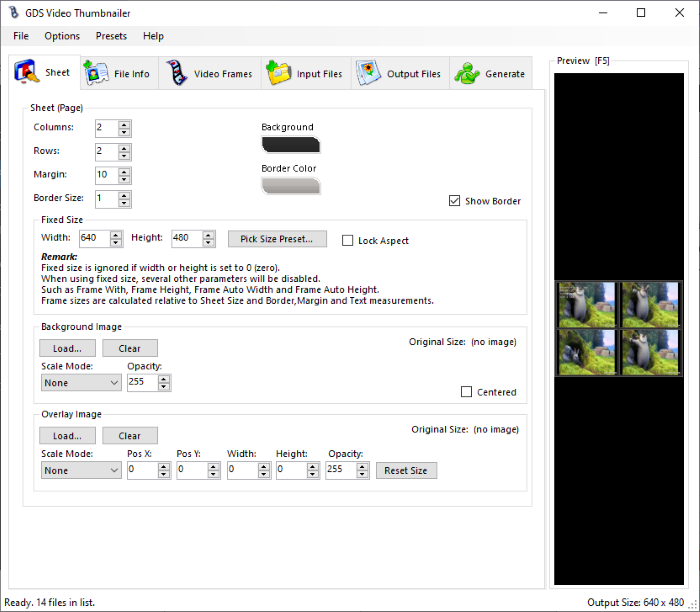Image resolution: width=700 pixels, height=612 pixels.
Task: Click the GDS Video Thumbnailer title bar icon
Action: [x=14, y=12]
